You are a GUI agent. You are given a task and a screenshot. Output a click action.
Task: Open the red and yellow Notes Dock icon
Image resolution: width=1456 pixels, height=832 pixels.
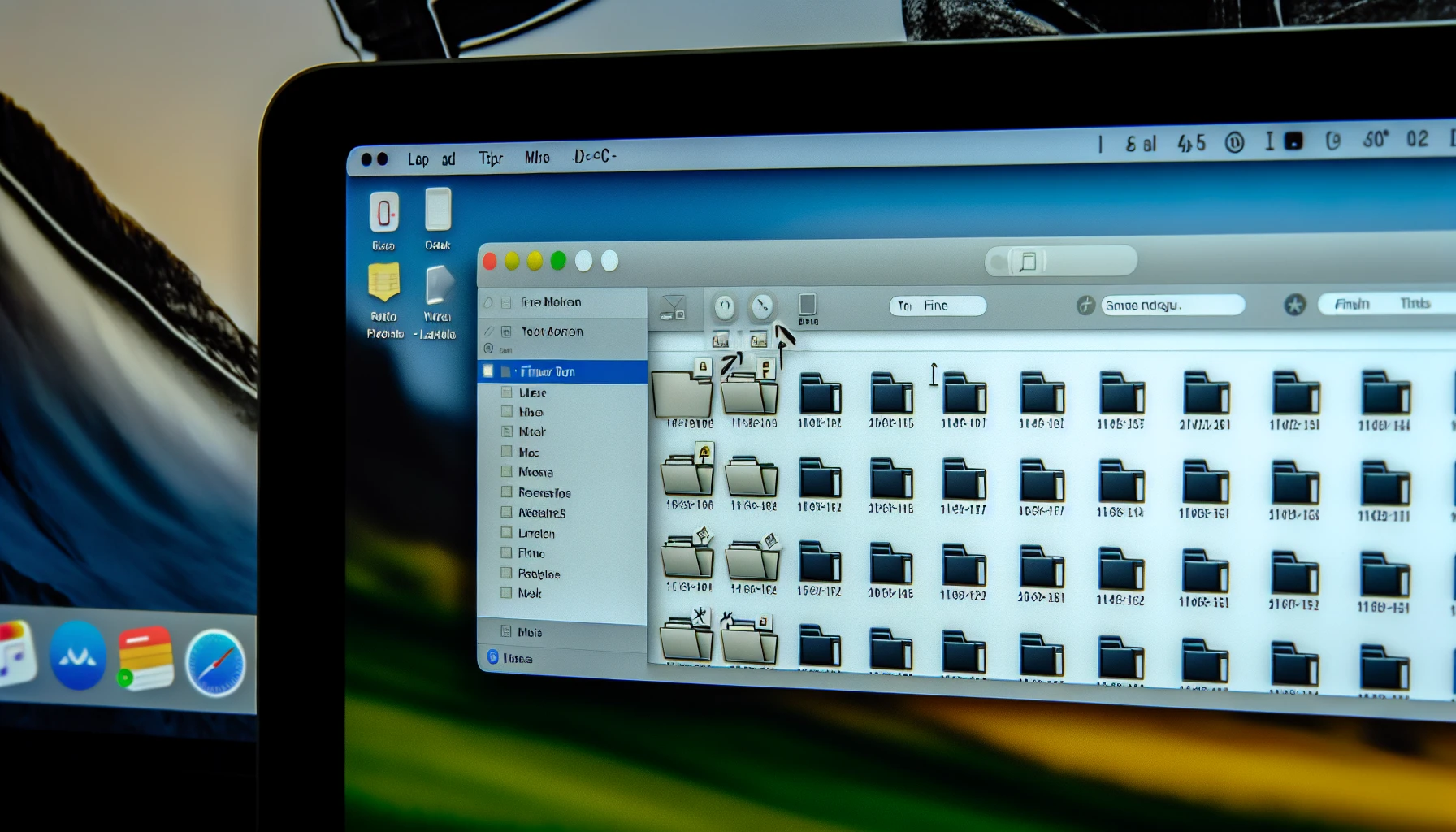point(146,658)
